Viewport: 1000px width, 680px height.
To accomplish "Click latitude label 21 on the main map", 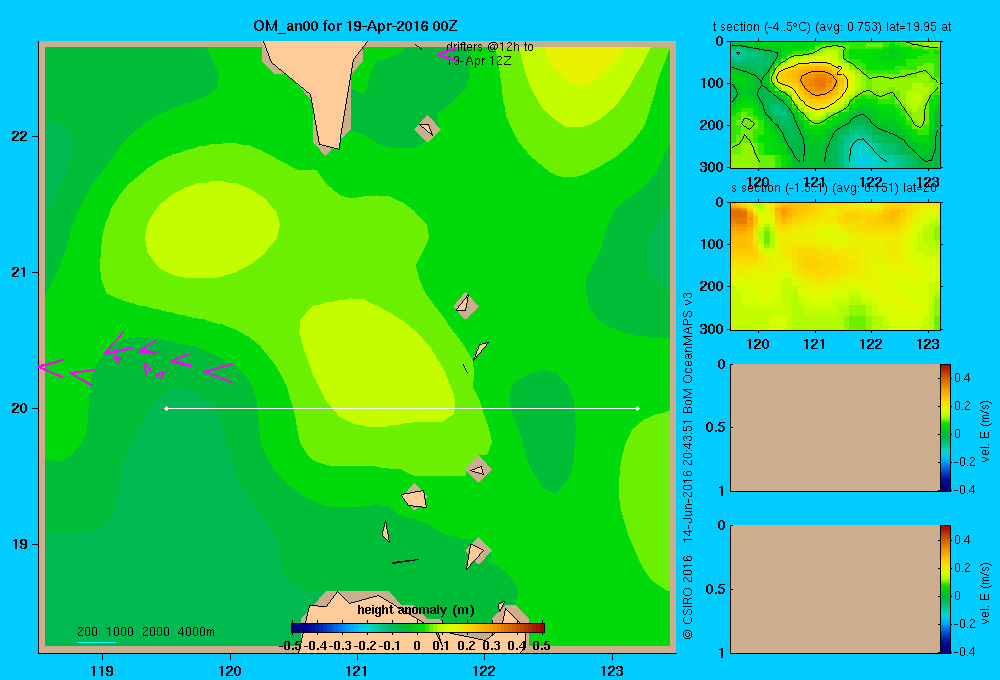I will (19, 272).
